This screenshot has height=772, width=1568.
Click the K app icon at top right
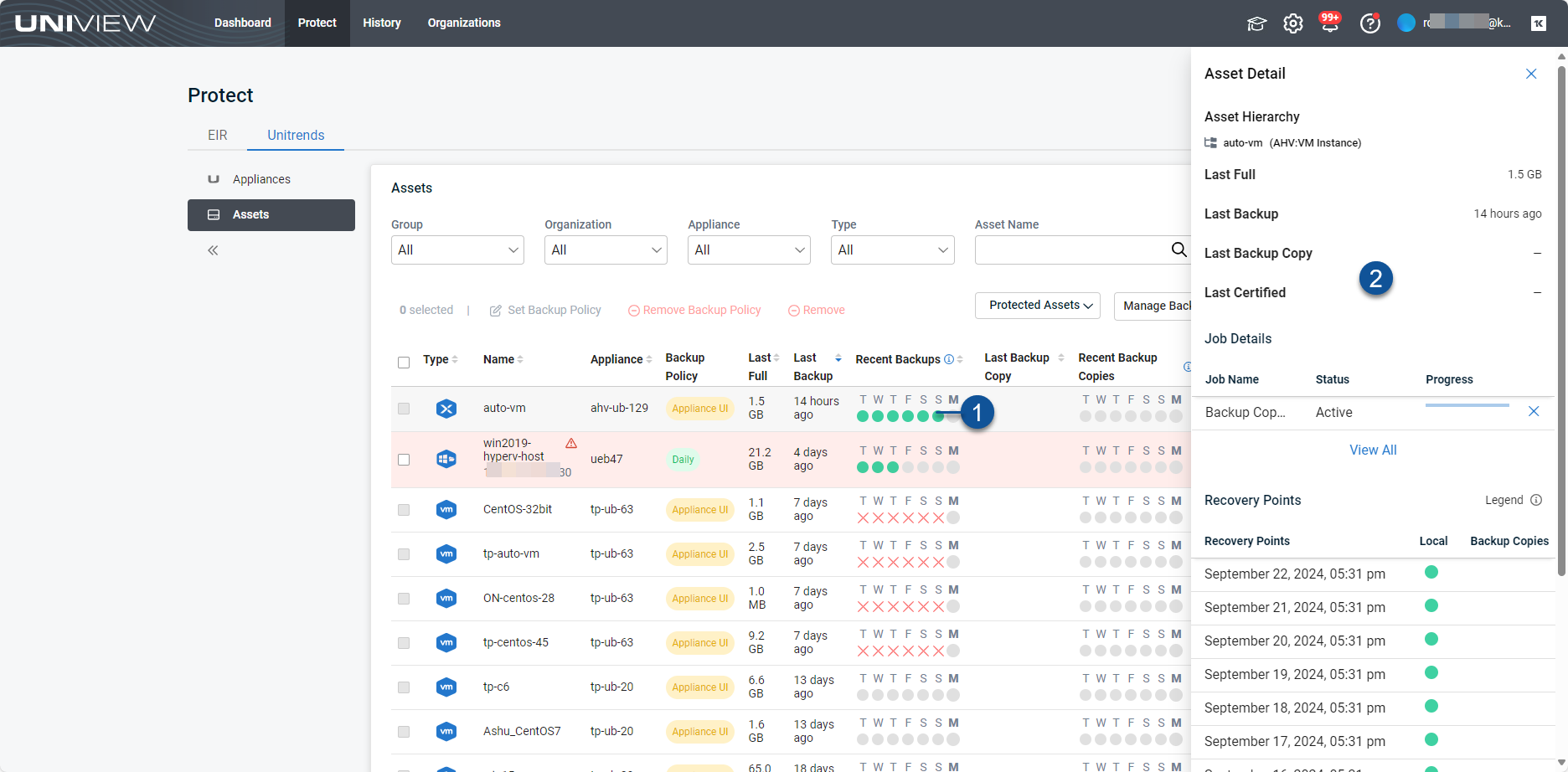tap(1539, 23)
